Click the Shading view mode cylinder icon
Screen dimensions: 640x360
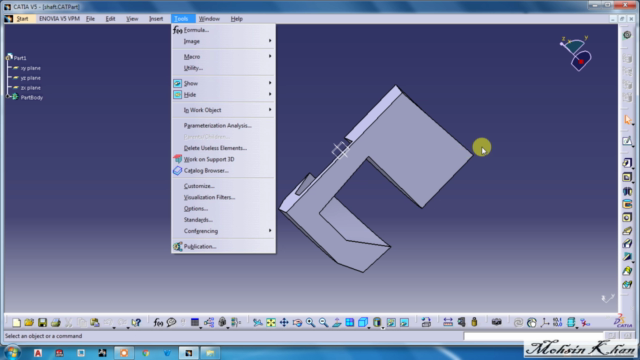pos(377,322)
